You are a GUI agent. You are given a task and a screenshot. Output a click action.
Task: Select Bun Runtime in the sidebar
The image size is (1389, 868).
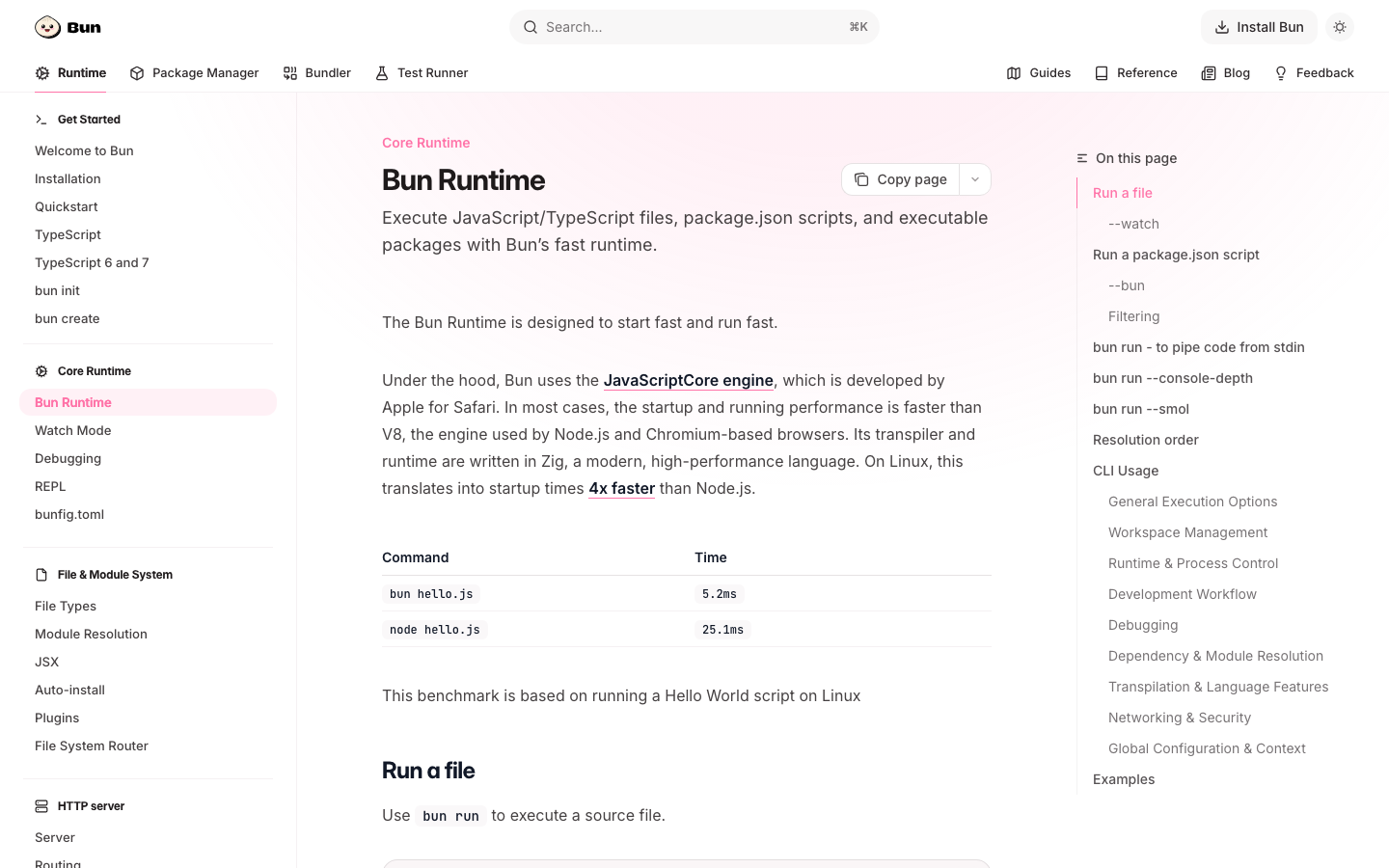click(x=149, y=402)
